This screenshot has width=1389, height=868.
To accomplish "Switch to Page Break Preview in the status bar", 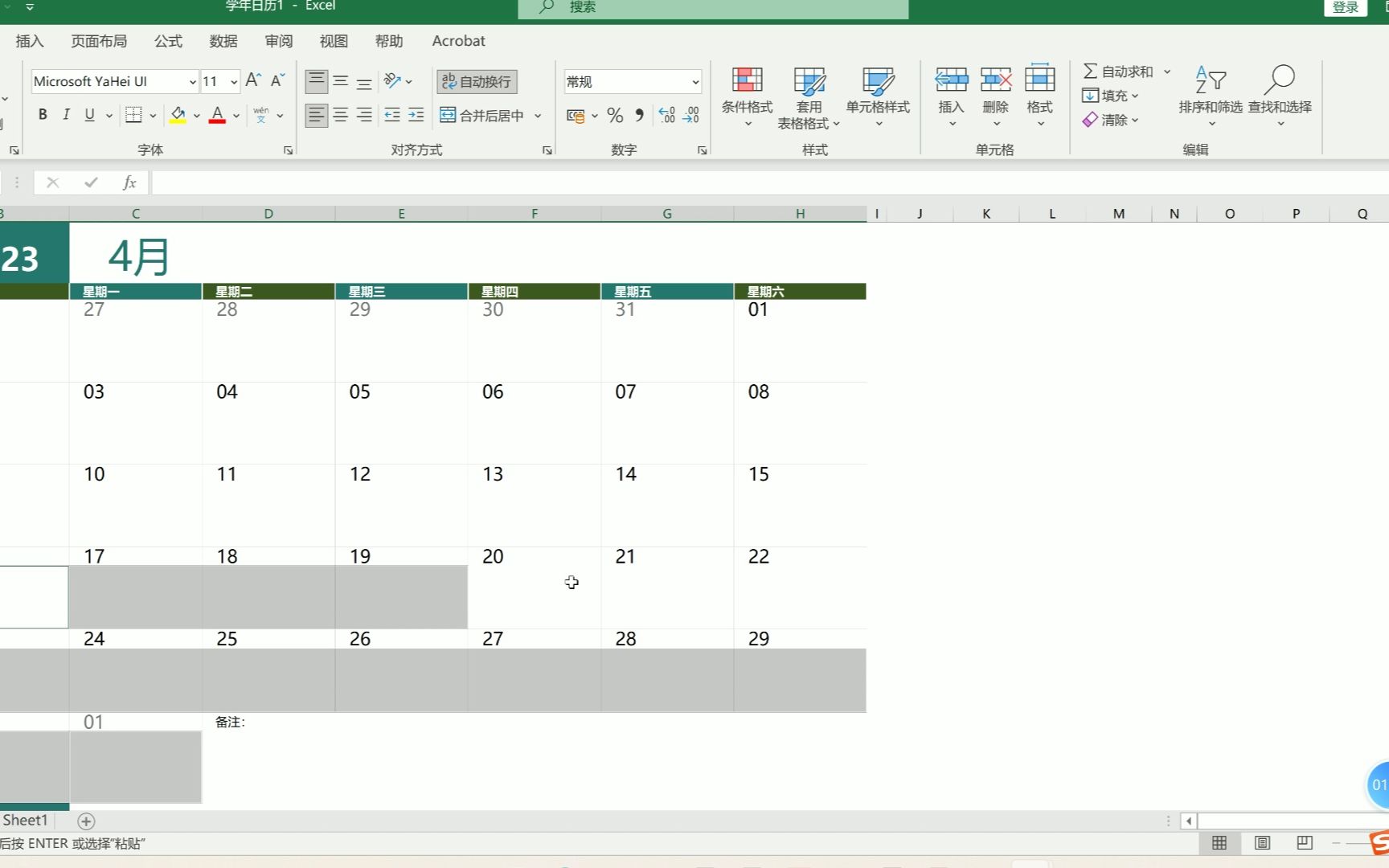I will (1305, 842).
